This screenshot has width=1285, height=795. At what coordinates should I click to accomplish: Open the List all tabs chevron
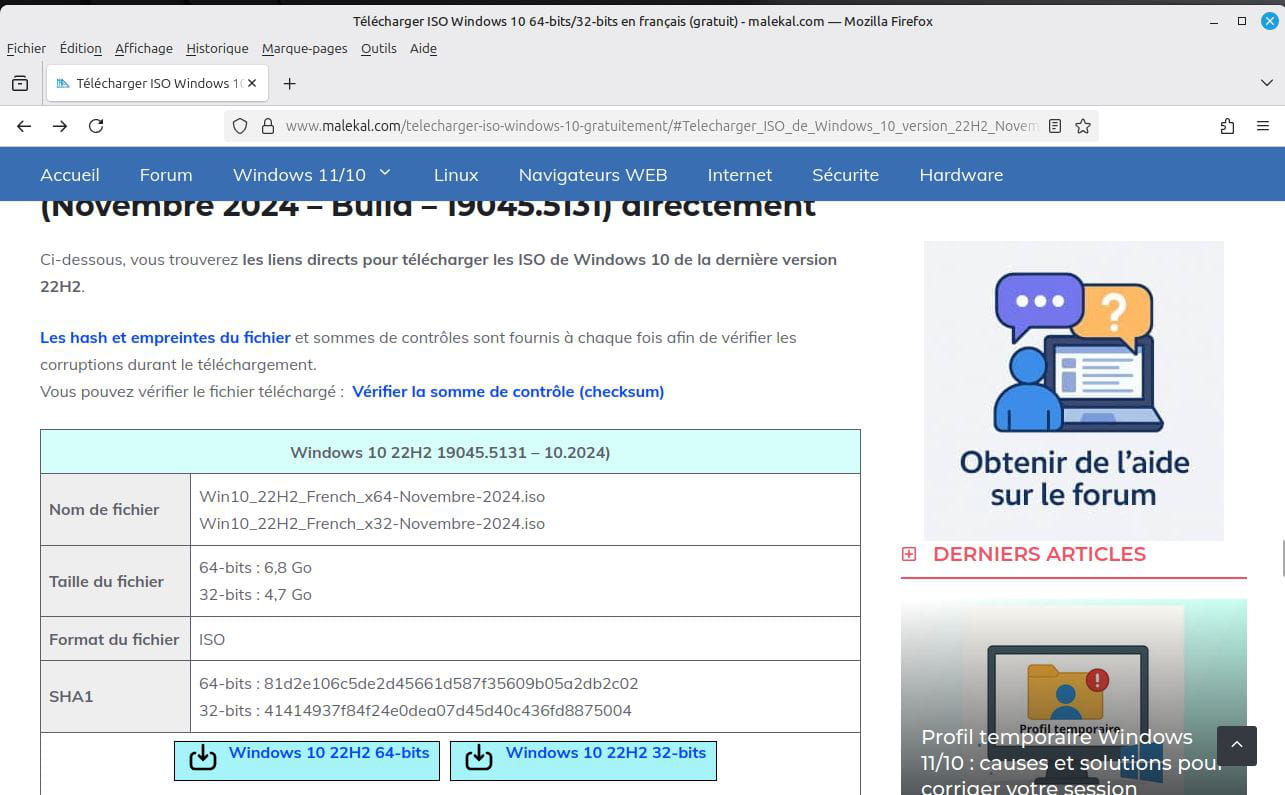pyautogui.click(x=1266, y=83)
